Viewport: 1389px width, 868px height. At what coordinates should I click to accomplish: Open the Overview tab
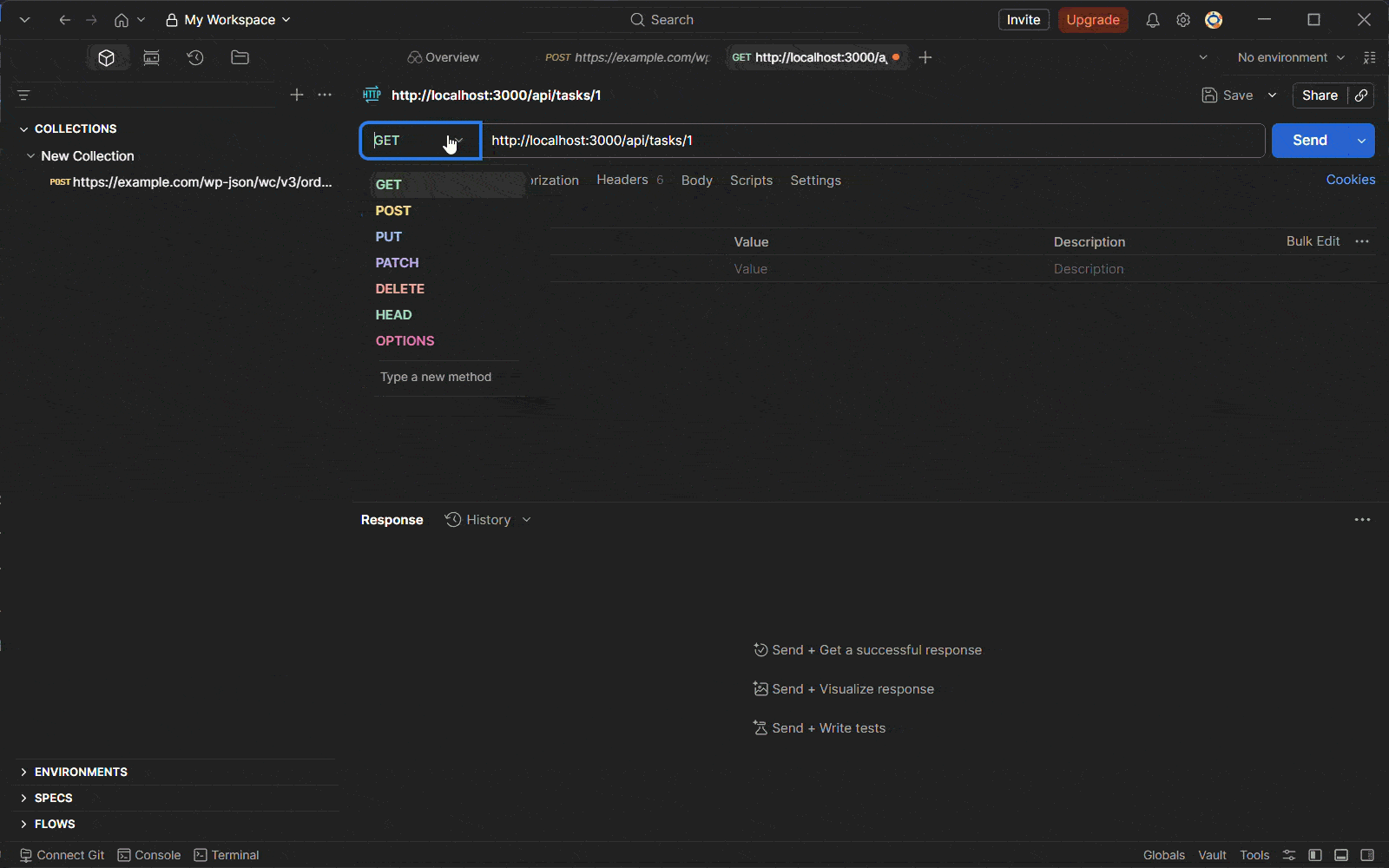443,57
